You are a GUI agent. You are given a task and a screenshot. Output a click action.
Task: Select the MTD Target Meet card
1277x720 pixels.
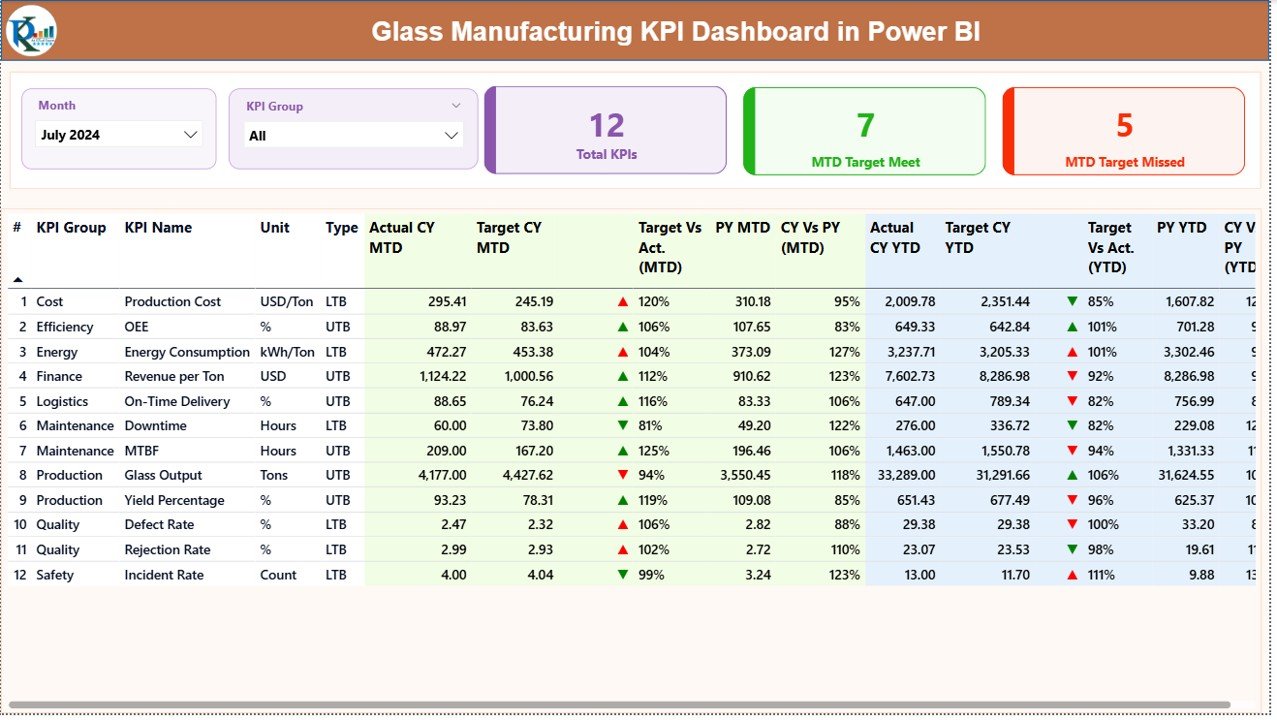point(863,130)
